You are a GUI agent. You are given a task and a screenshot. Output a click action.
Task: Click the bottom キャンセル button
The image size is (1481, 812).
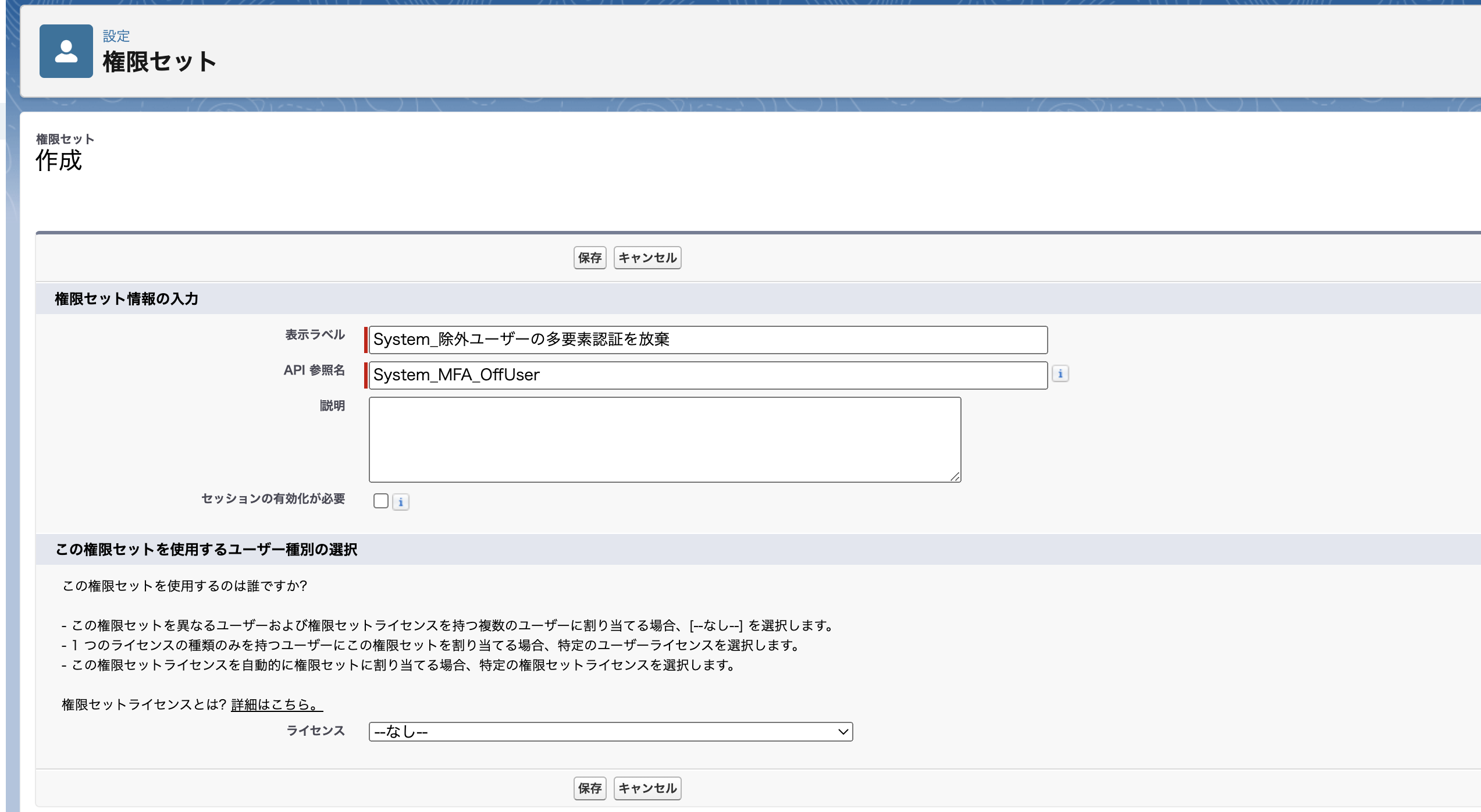pyautogui.click(x=647, y=788)
